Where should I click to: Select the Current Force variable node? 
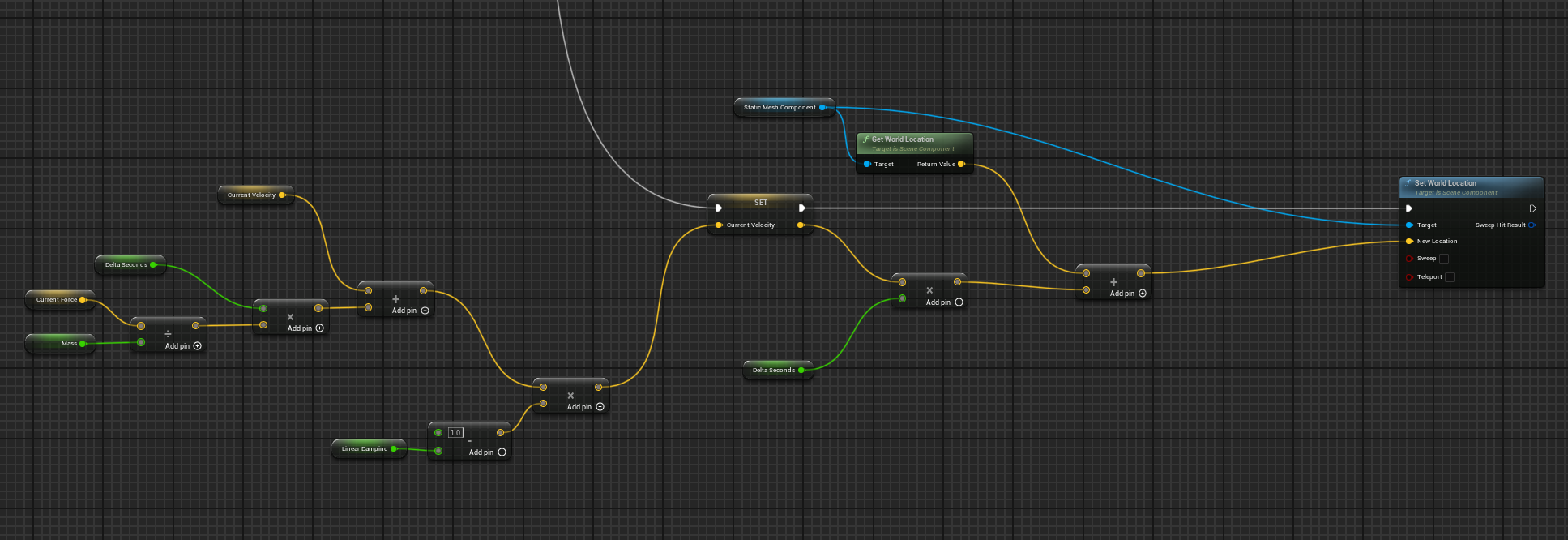[x=56, y=300]
